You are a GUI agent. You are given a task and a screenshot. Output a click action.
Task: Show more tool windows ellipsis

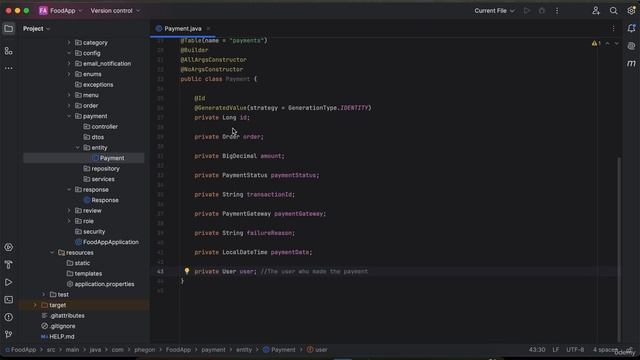click(9, 68)
